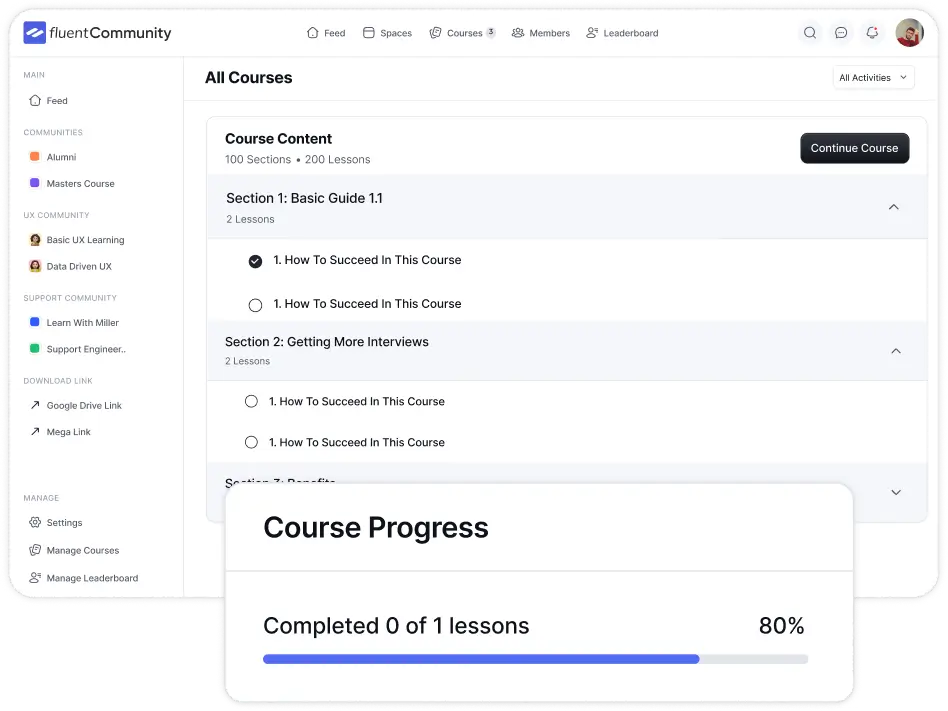Viewport: 948px width, 711px height.
Task: Go to the Leaderboard tab
Action: click(x=622, y=32)
